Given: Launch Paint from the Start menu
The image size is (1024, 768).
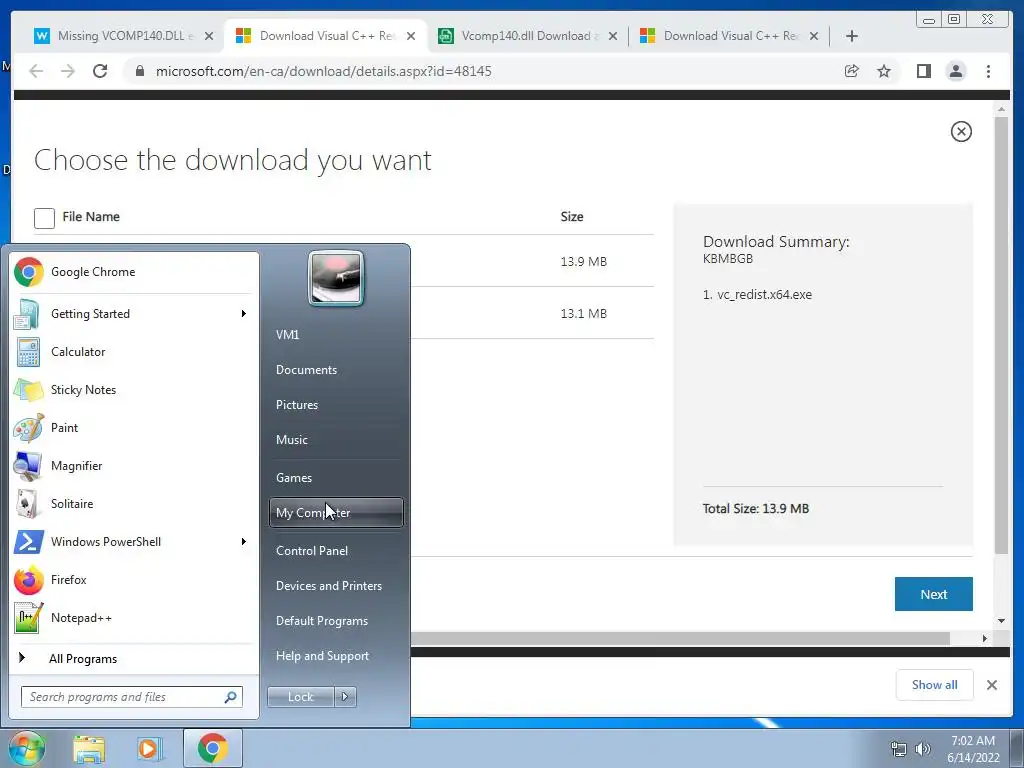Looking at the screenshot, I should point(133,428).
